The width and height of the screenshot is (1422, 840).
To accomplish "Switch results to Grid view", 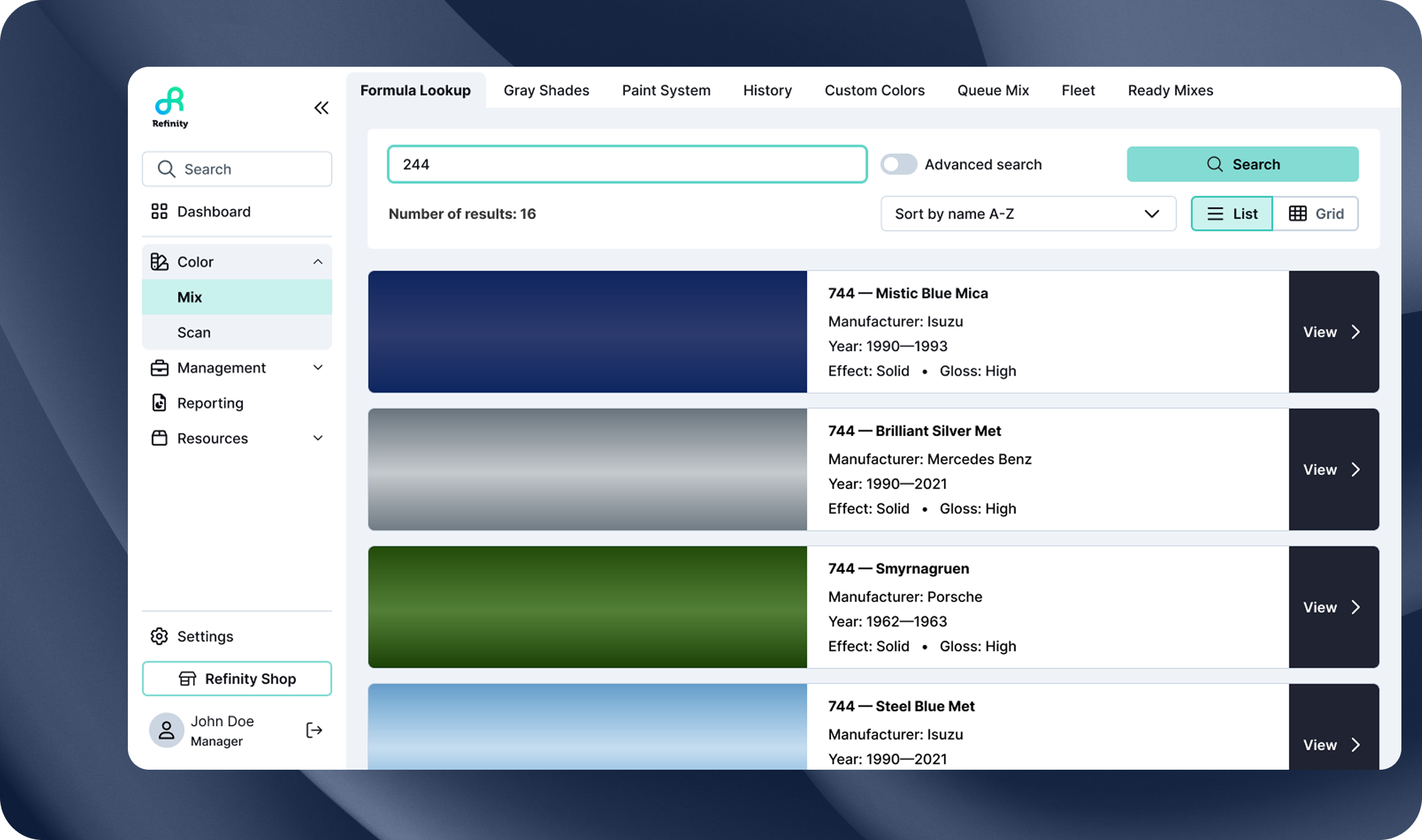I will [x=1315, y=213].
